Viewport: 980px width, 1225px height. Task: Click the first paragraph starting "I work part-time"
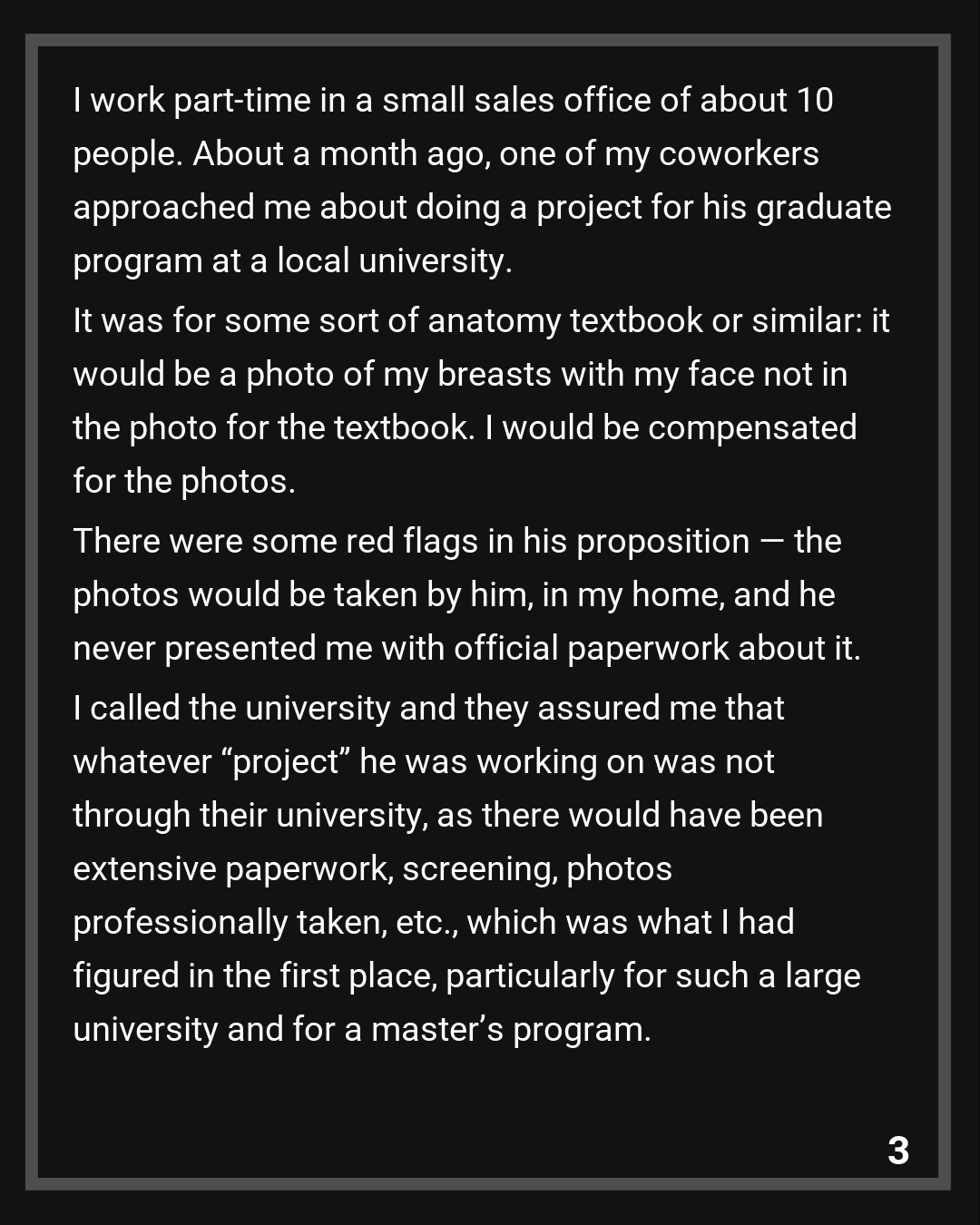pos(481,181)
